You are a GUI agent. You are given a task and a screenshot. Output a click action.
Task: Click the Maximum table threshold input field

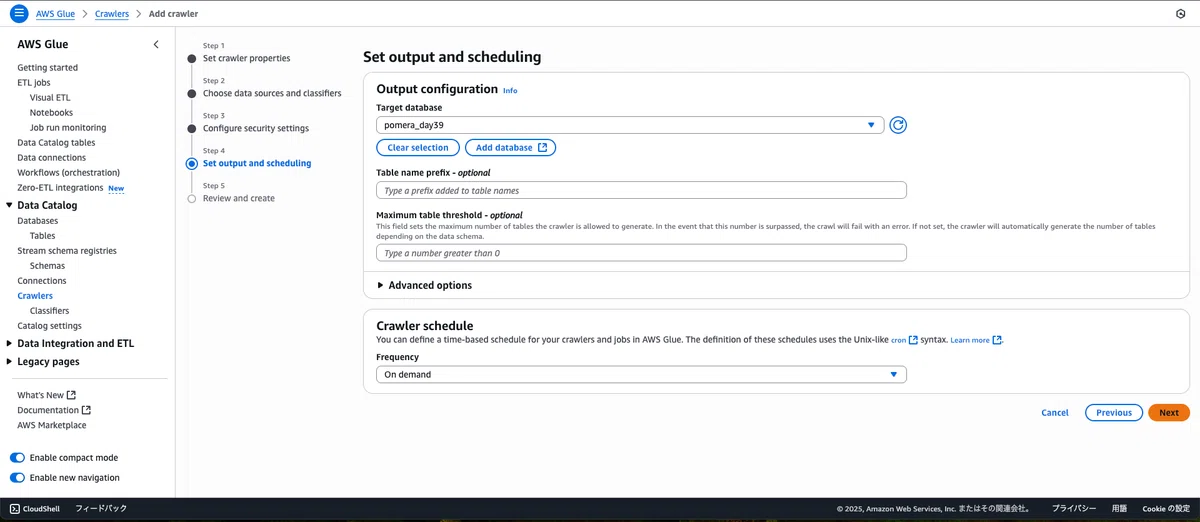tap(641, 253)
